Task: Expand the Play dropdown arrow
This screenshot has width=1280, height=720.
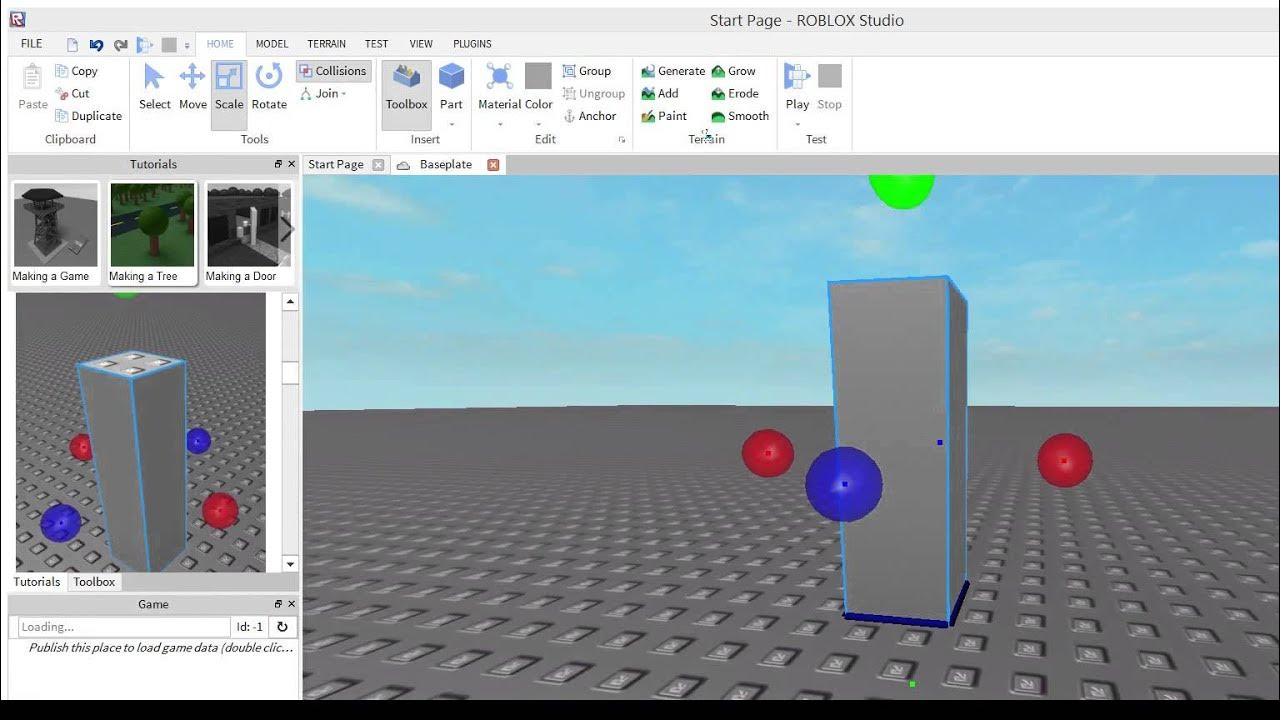Action: [x=797, y=125]
